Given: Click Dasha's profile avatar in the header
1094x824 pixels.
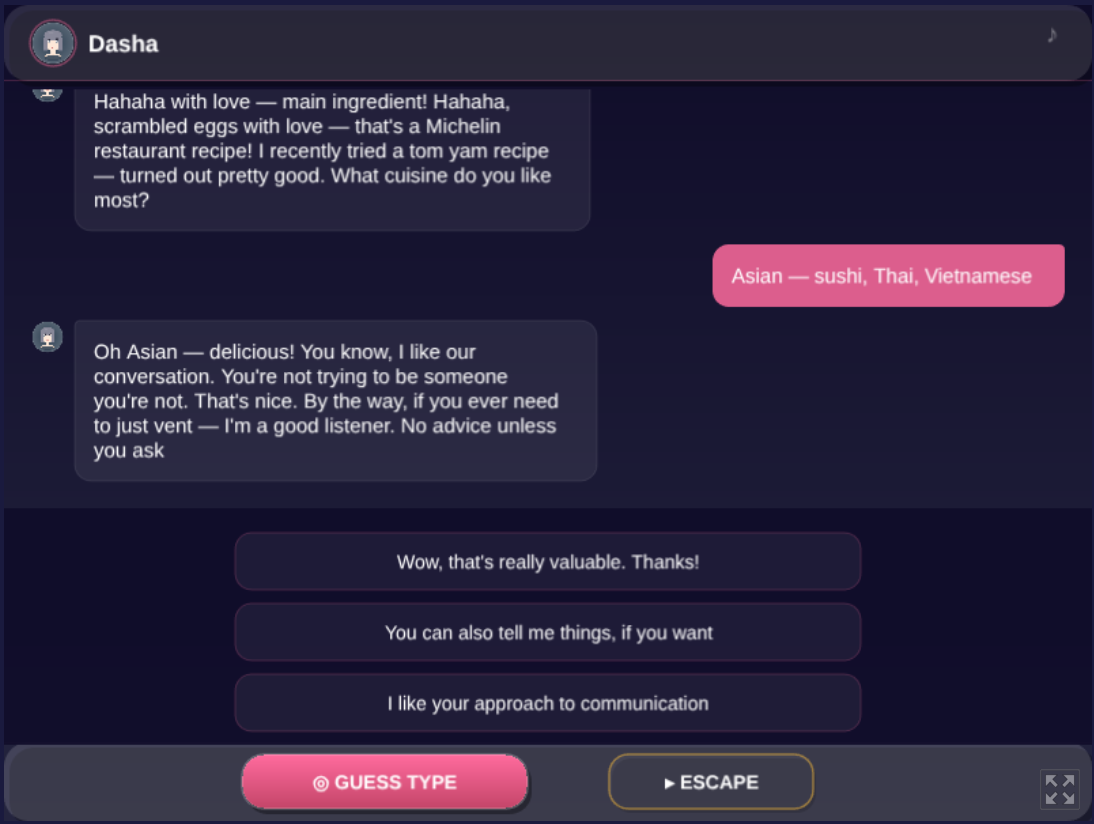Looking at the screenshot, I should point(53,44).
